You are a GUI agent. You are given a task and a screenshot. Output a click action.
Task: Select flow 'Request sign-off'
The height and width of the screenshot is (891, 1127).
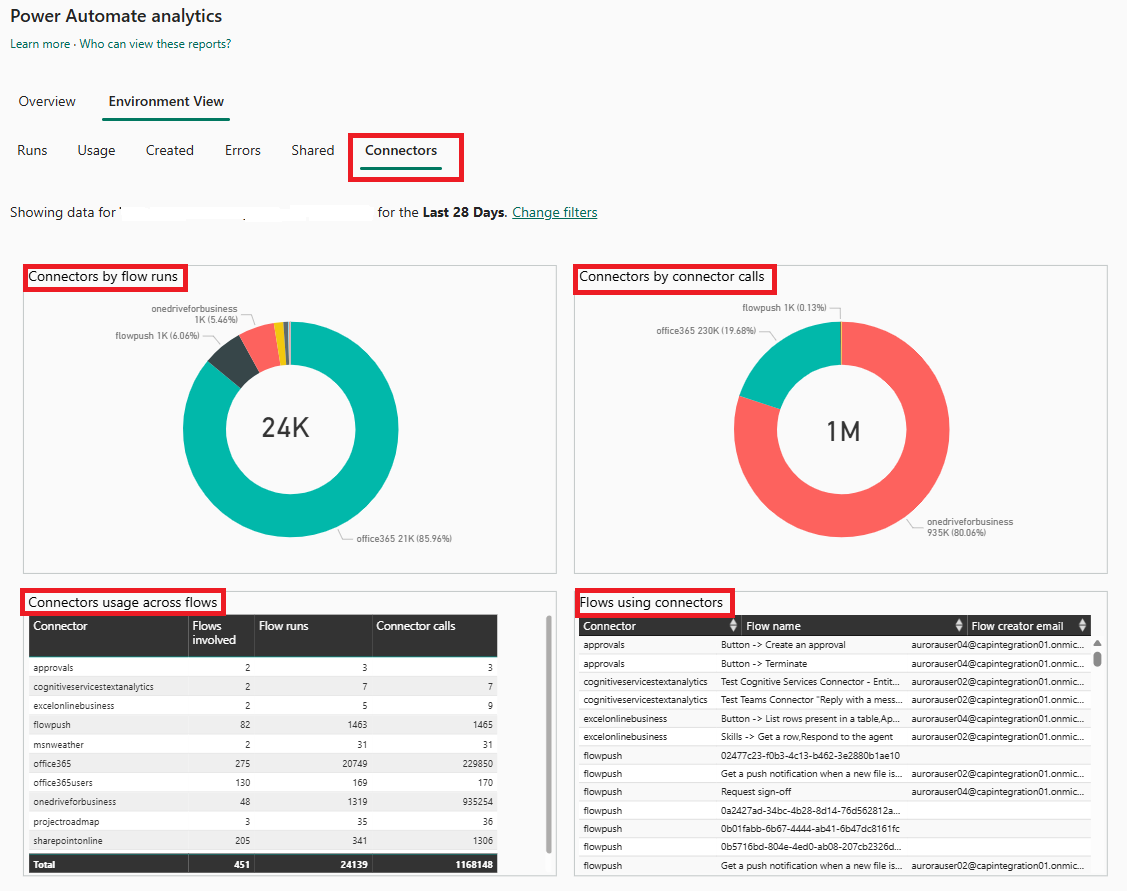pos(755,792)
